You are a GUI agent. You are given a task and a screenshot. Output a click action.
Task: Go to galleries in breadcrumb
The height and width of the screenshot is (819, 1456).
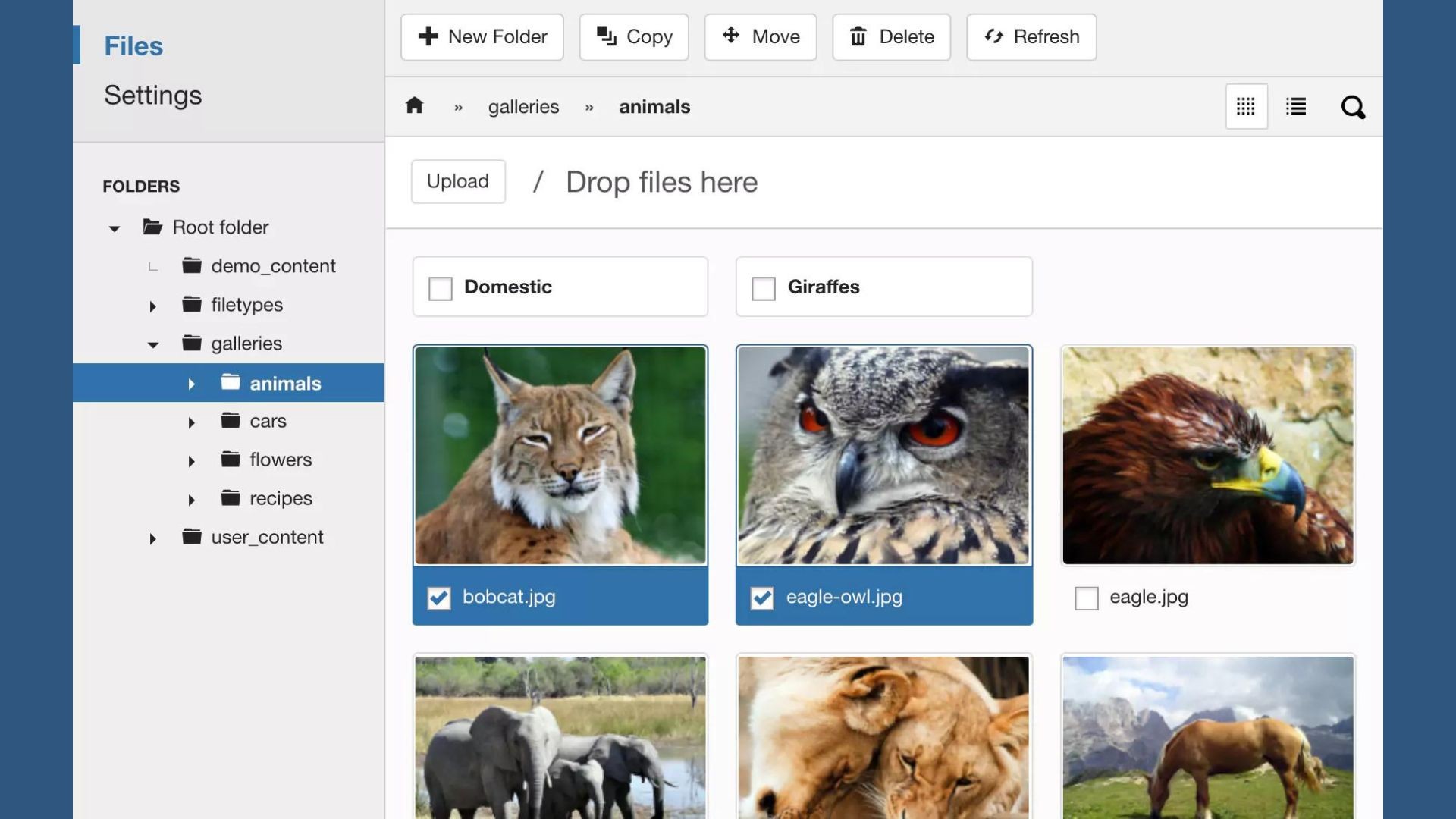coord(523,106)
